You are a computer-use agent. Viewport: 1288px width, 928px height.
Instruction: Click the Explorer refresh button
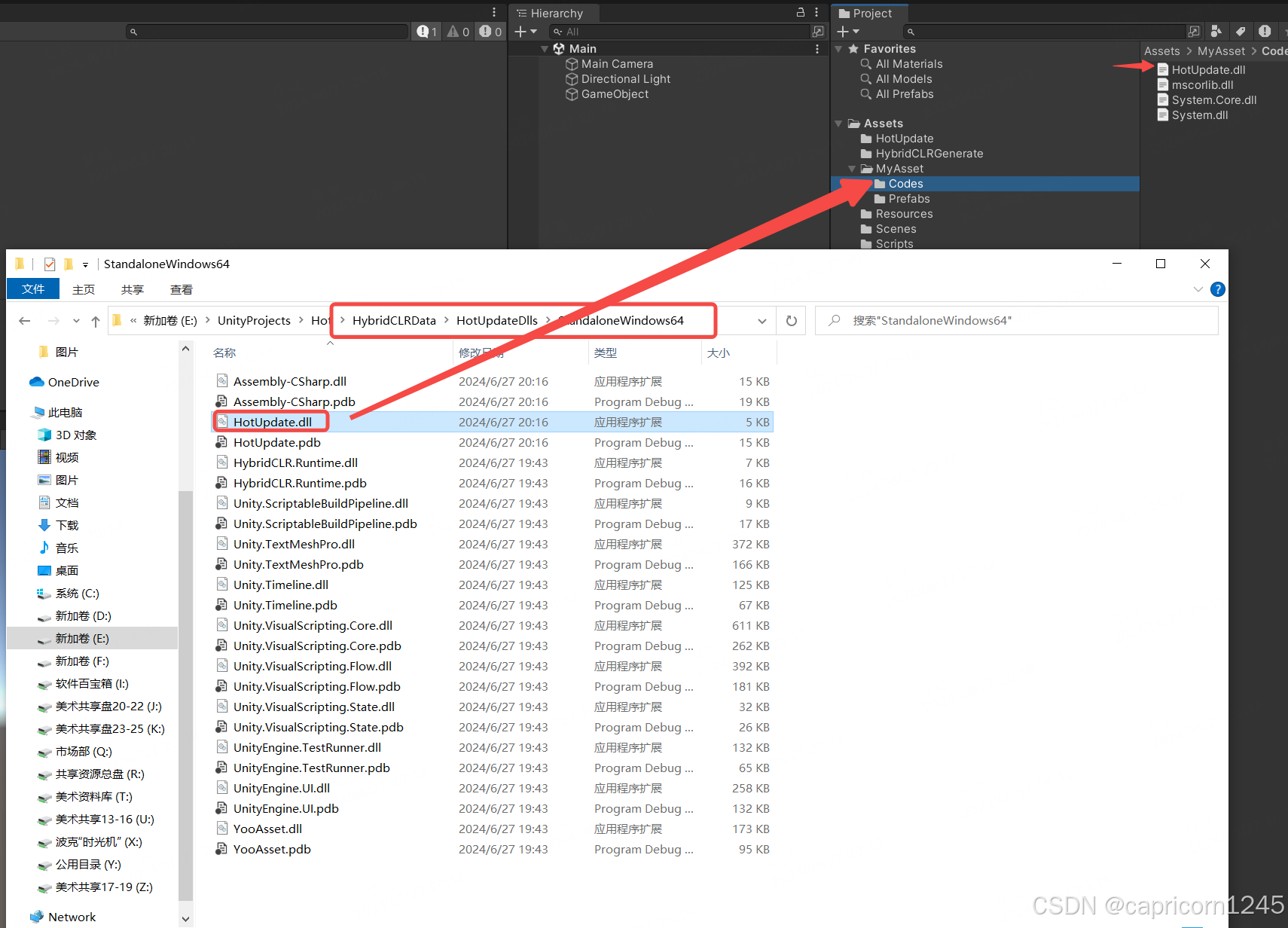pyautogui.click(x=791, y=321)
